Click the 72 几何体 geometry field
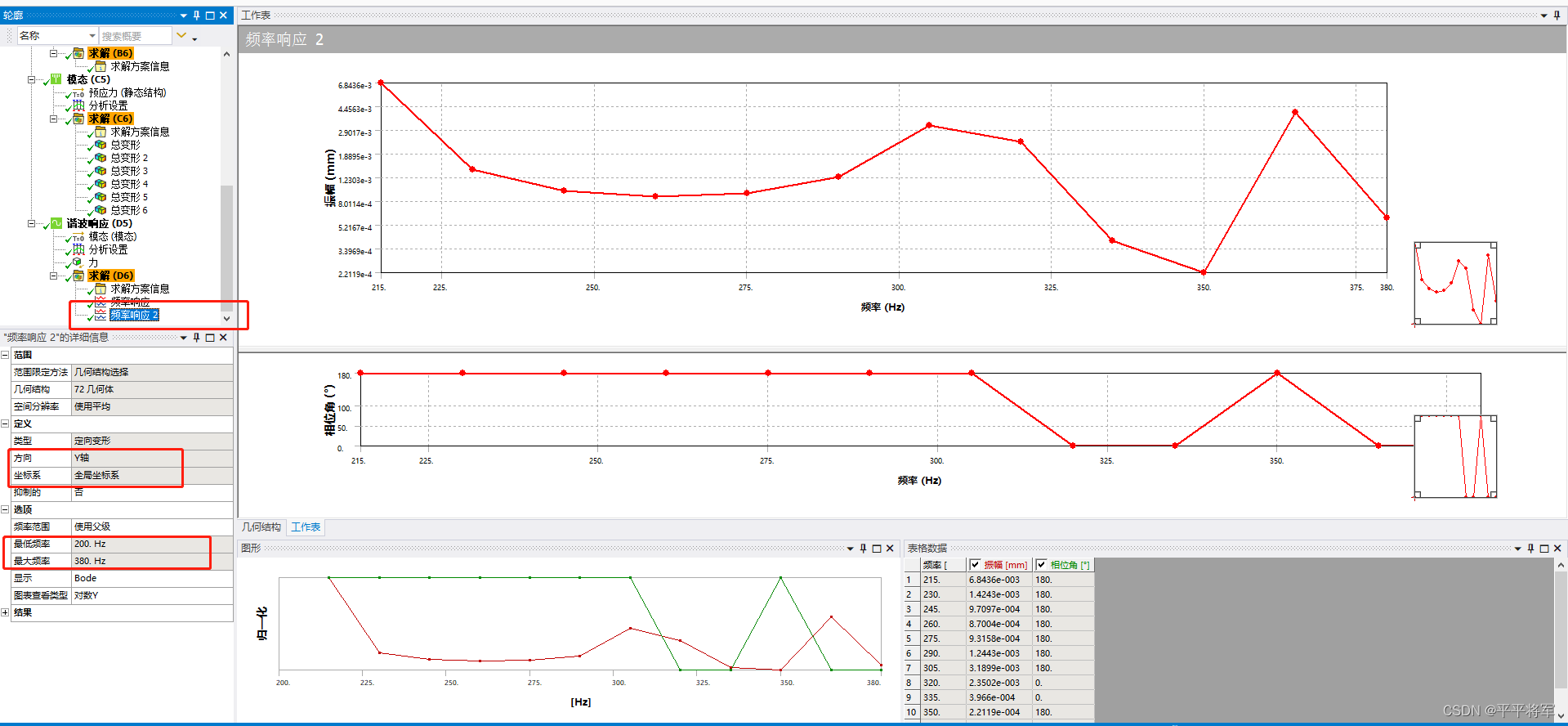The image size is (1568, 726). 152,389
